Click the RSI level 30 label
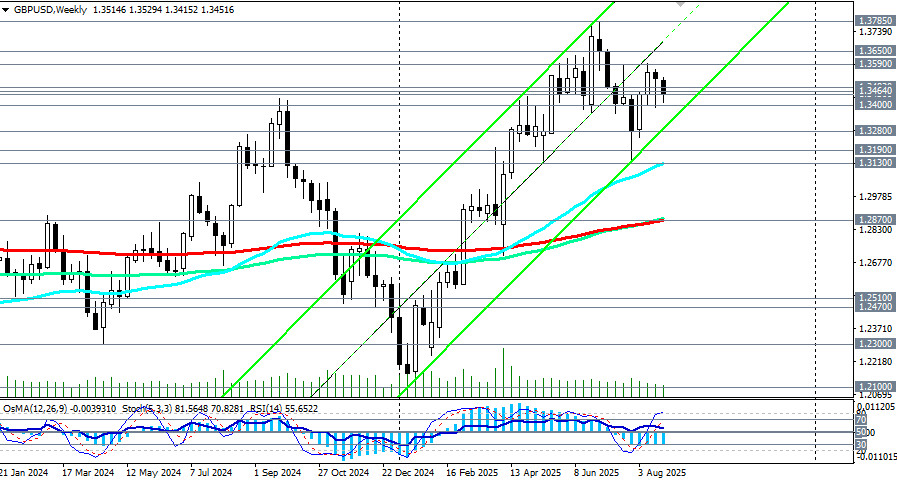 (x=860, y=444)
